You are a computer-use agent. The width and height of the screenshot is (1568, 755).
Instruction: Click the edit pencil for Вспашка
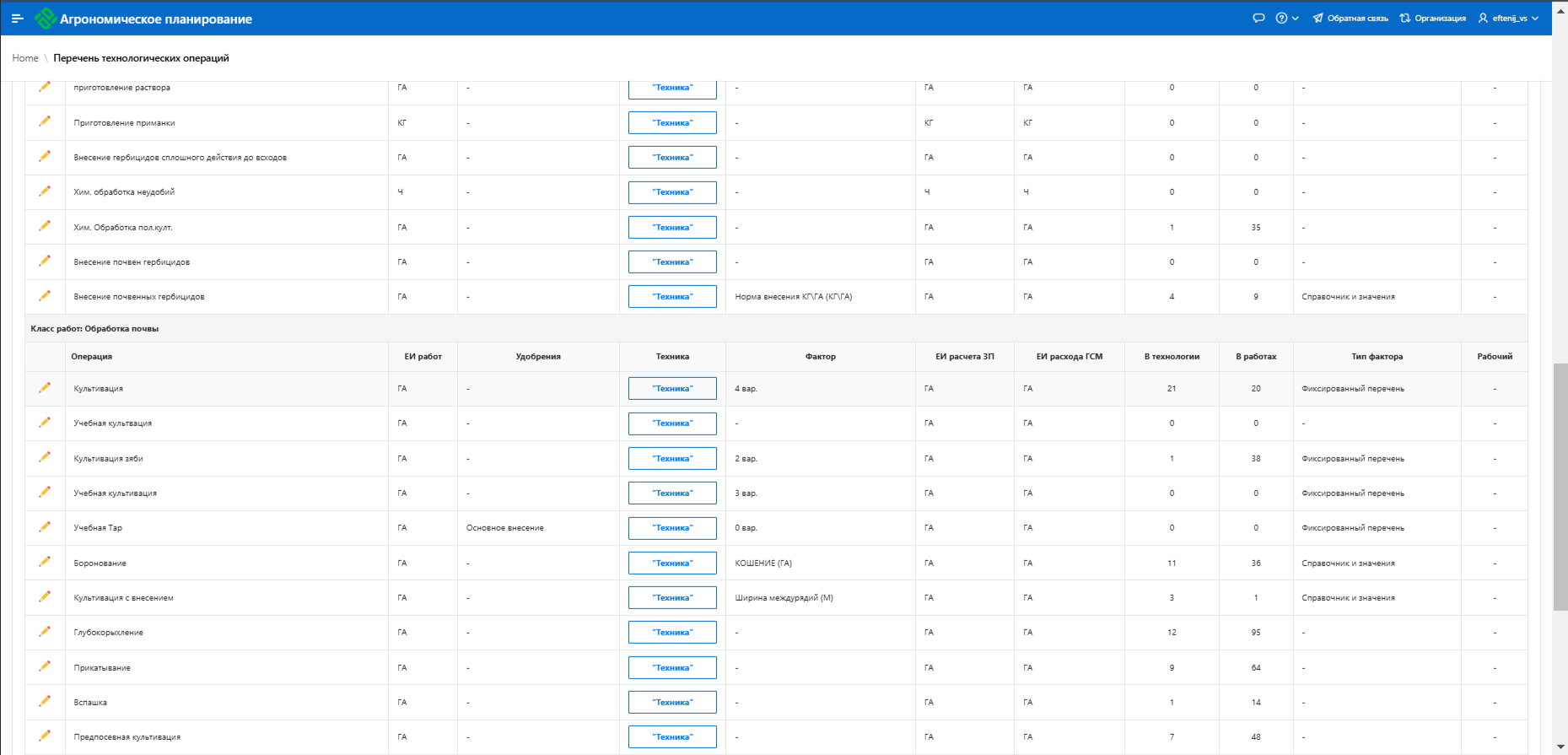pos(45,701)
